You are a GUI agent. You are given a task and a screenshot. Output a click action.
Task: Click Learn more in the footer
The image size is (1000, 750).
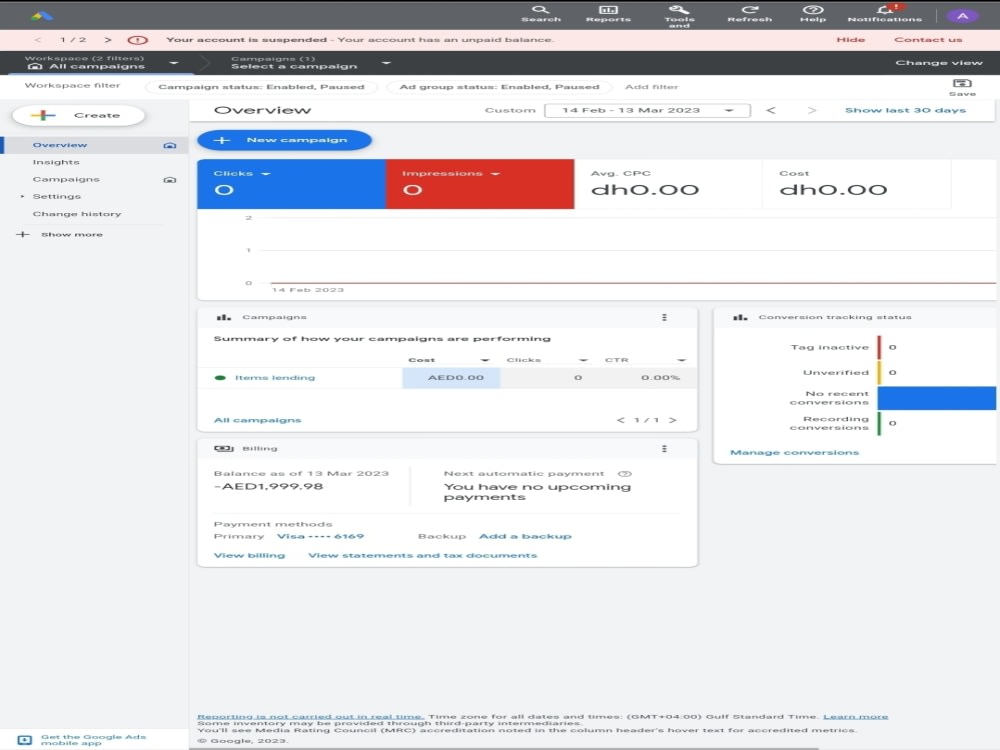855,717
